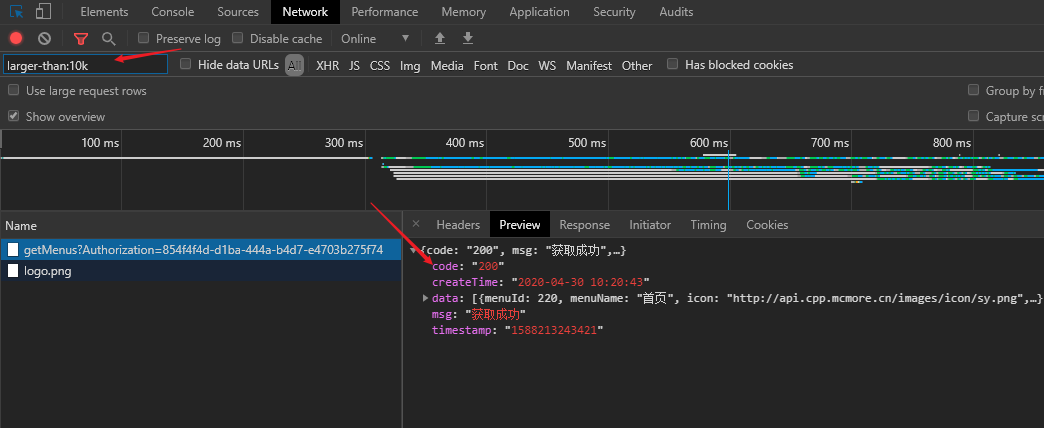Image resolution: width=1044 pixels, height=428 pixels.
Task: View the raw Response tab
Action: coord(585,224)
